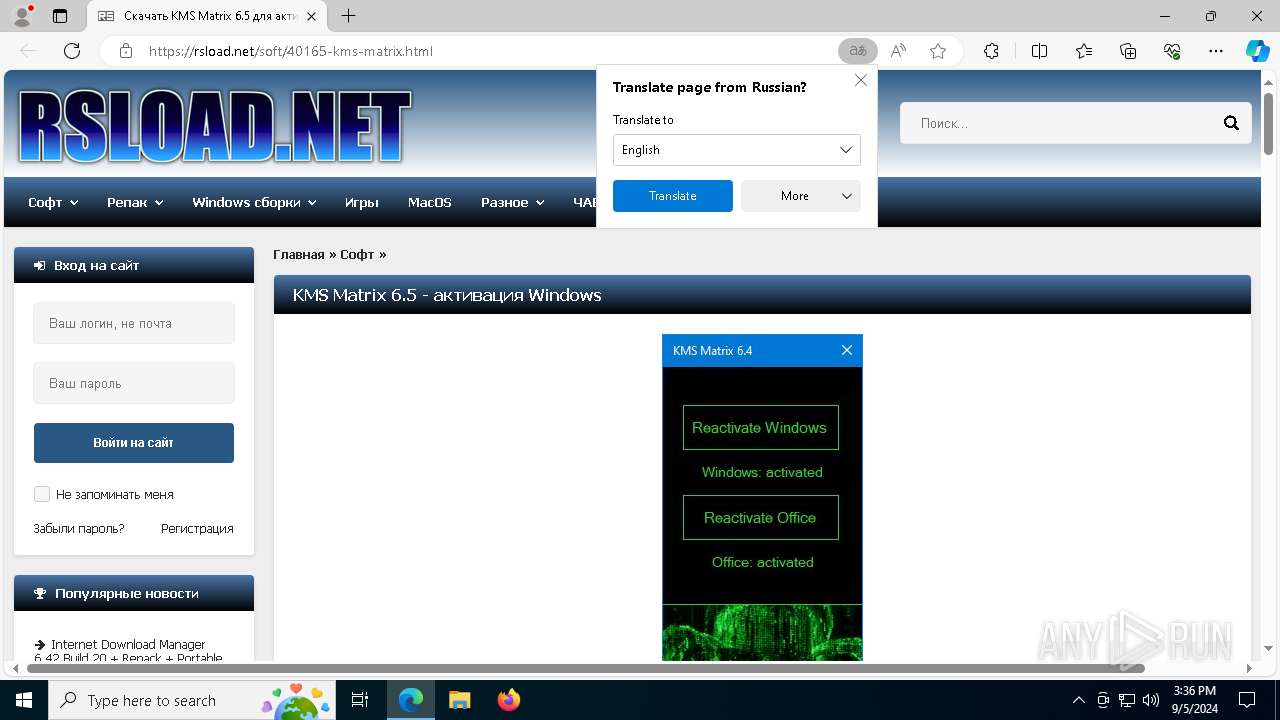Click Reactivate Windows in the preview image

(x=760, y=428)
